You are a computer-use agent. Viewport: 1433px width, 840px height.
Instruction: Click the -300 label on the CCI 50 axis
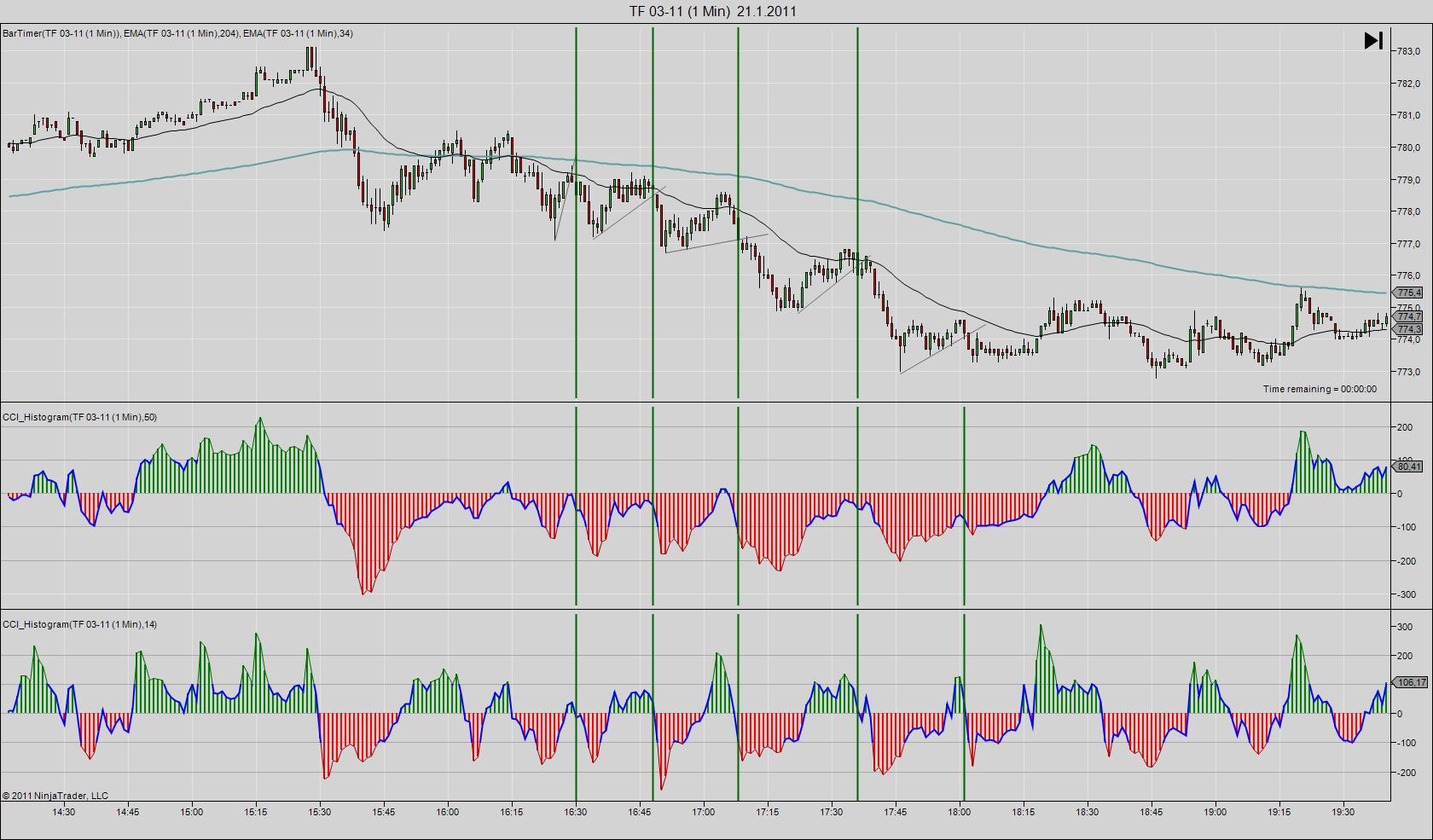tap(1404, 594)
